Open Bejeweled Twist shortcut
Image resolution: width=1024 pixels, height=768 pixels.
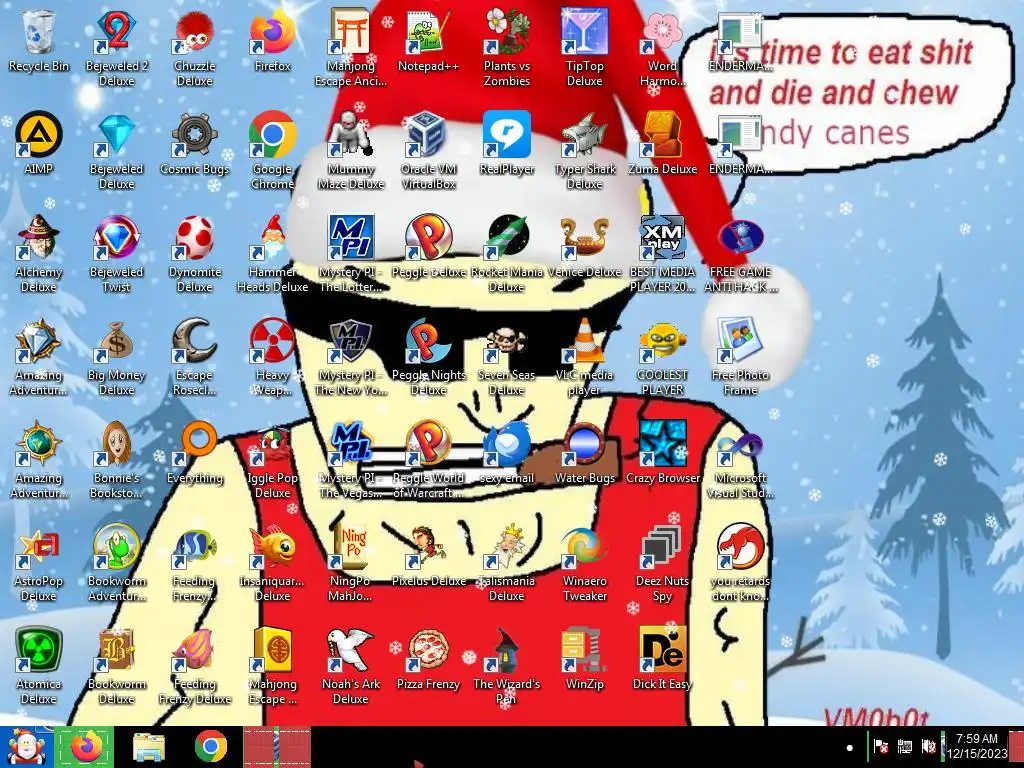click(x=116, y=255)
